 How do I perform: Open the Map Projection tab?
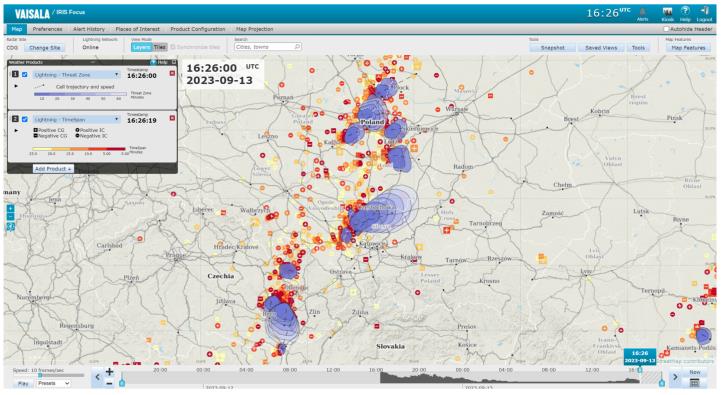255,29
